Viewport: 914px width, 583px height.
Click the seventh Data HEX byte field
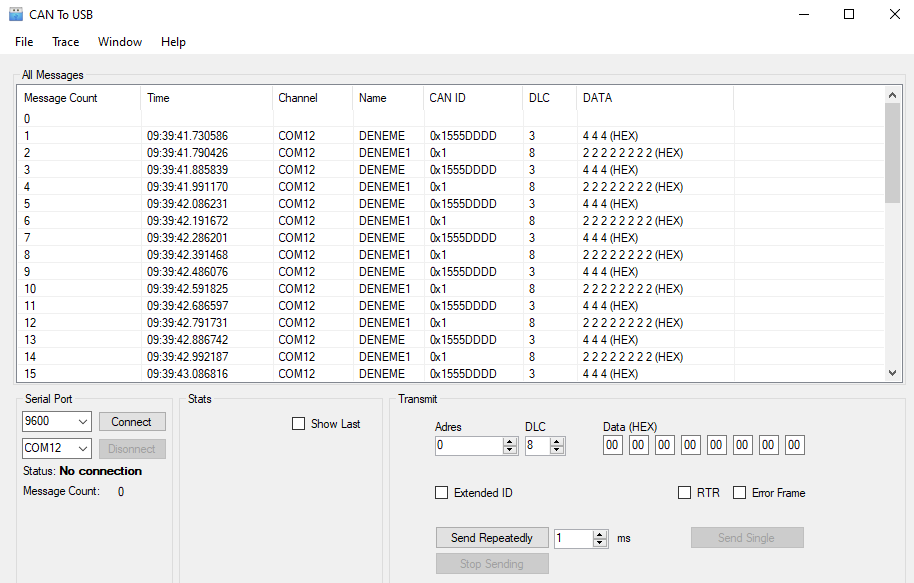768,445
